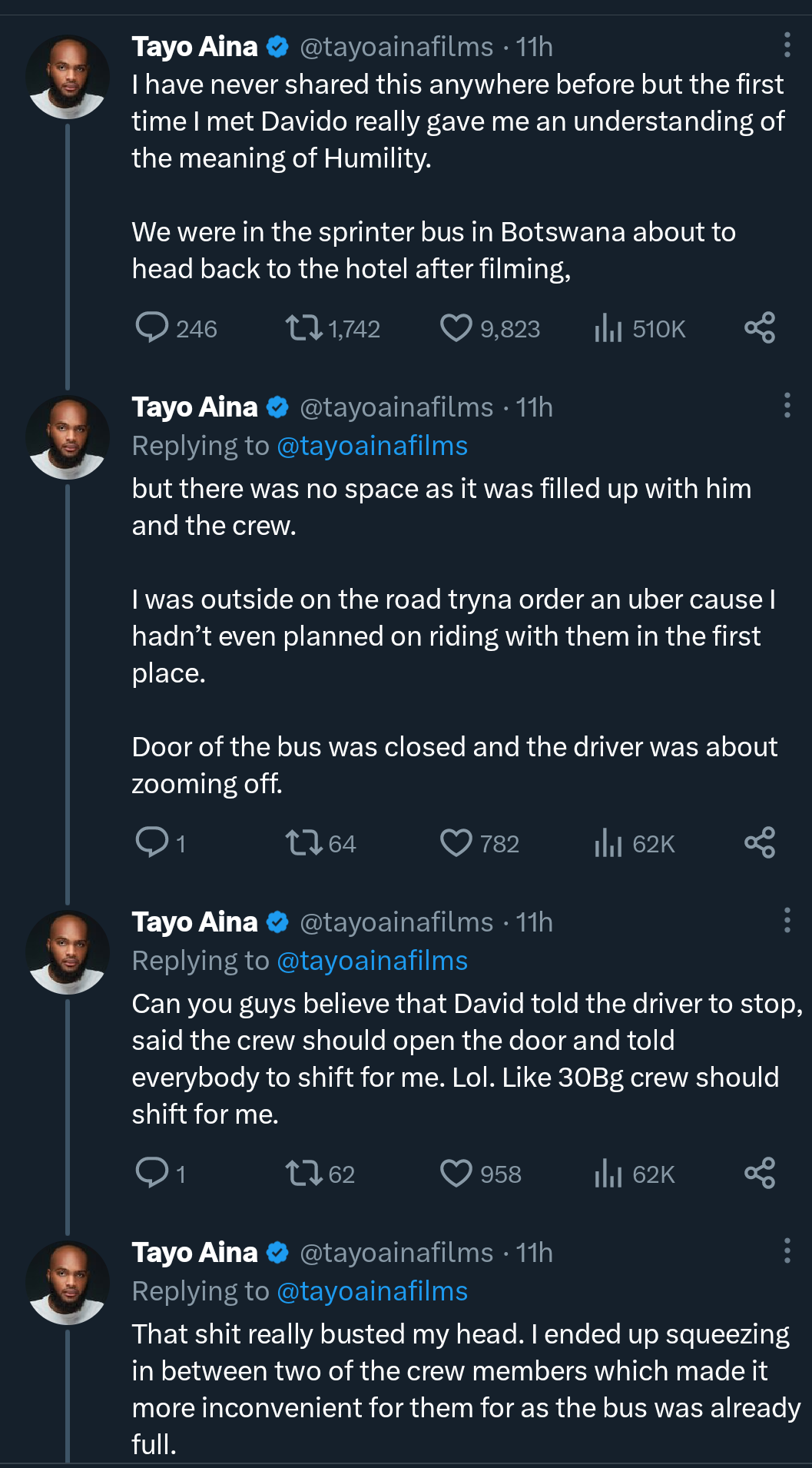Open more options on third tweet
Viewport: 812px width, 1468px height.
(x=787, y=920)
